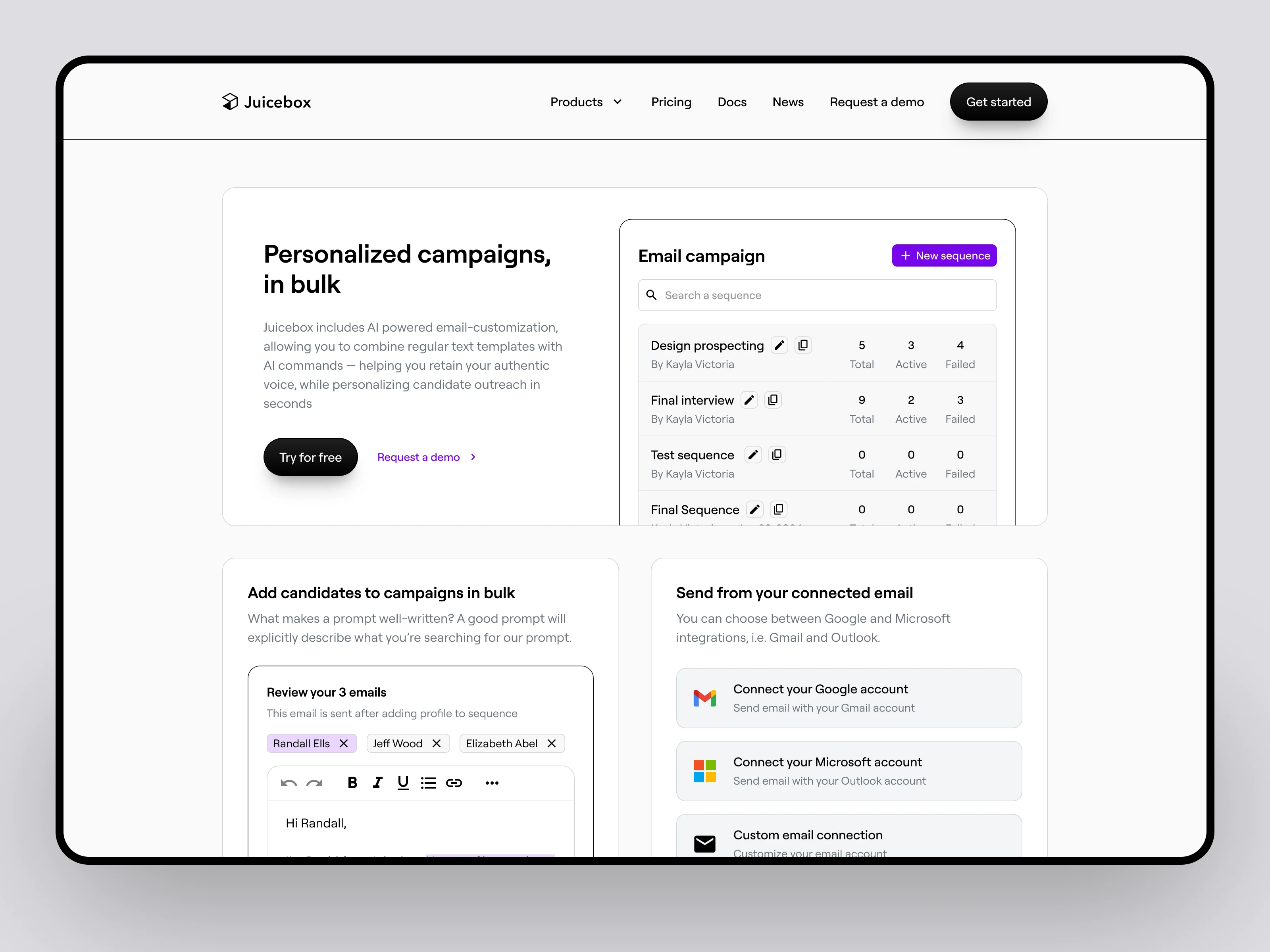Select the News menu item
This screenshot has height=952, width=1270.
[x=788, y=101]
